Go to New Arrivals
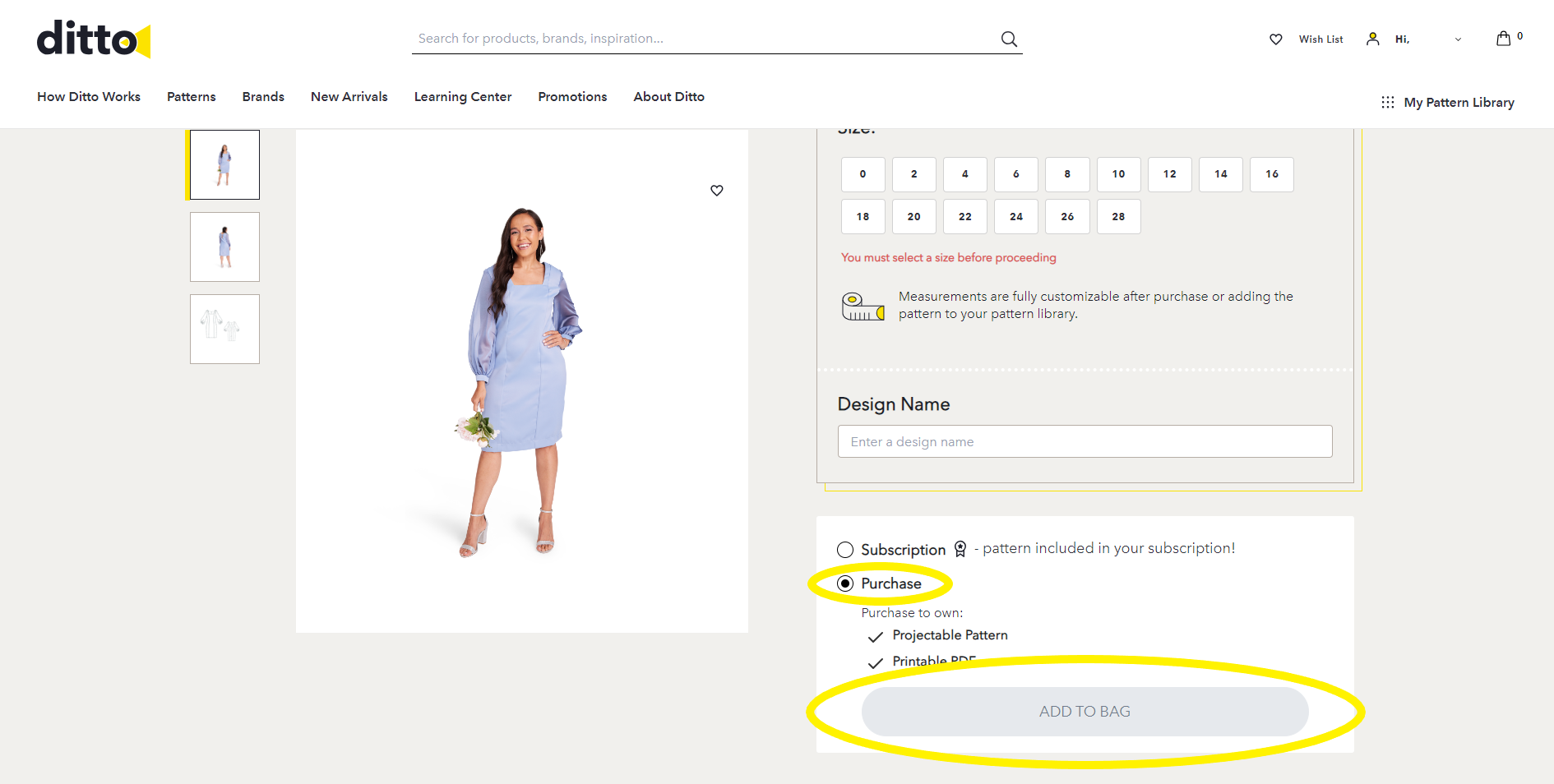 click(x=349, y=96)
